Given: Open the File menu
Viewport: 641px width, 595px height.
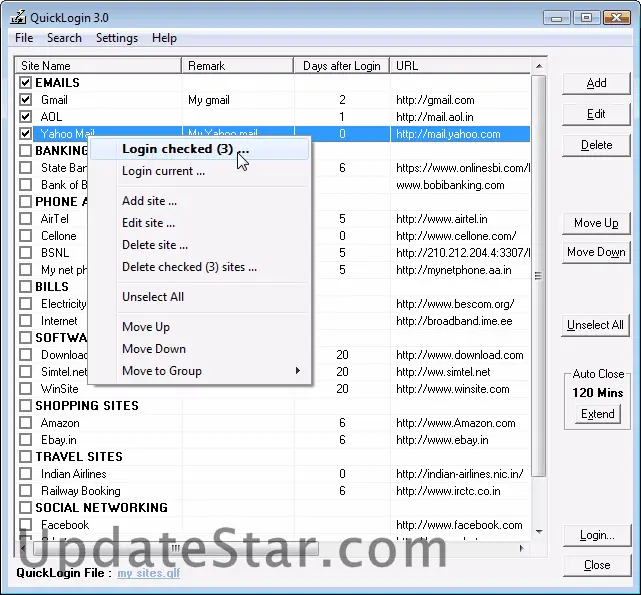Looking at the screenshot, I should coord(24,38).
